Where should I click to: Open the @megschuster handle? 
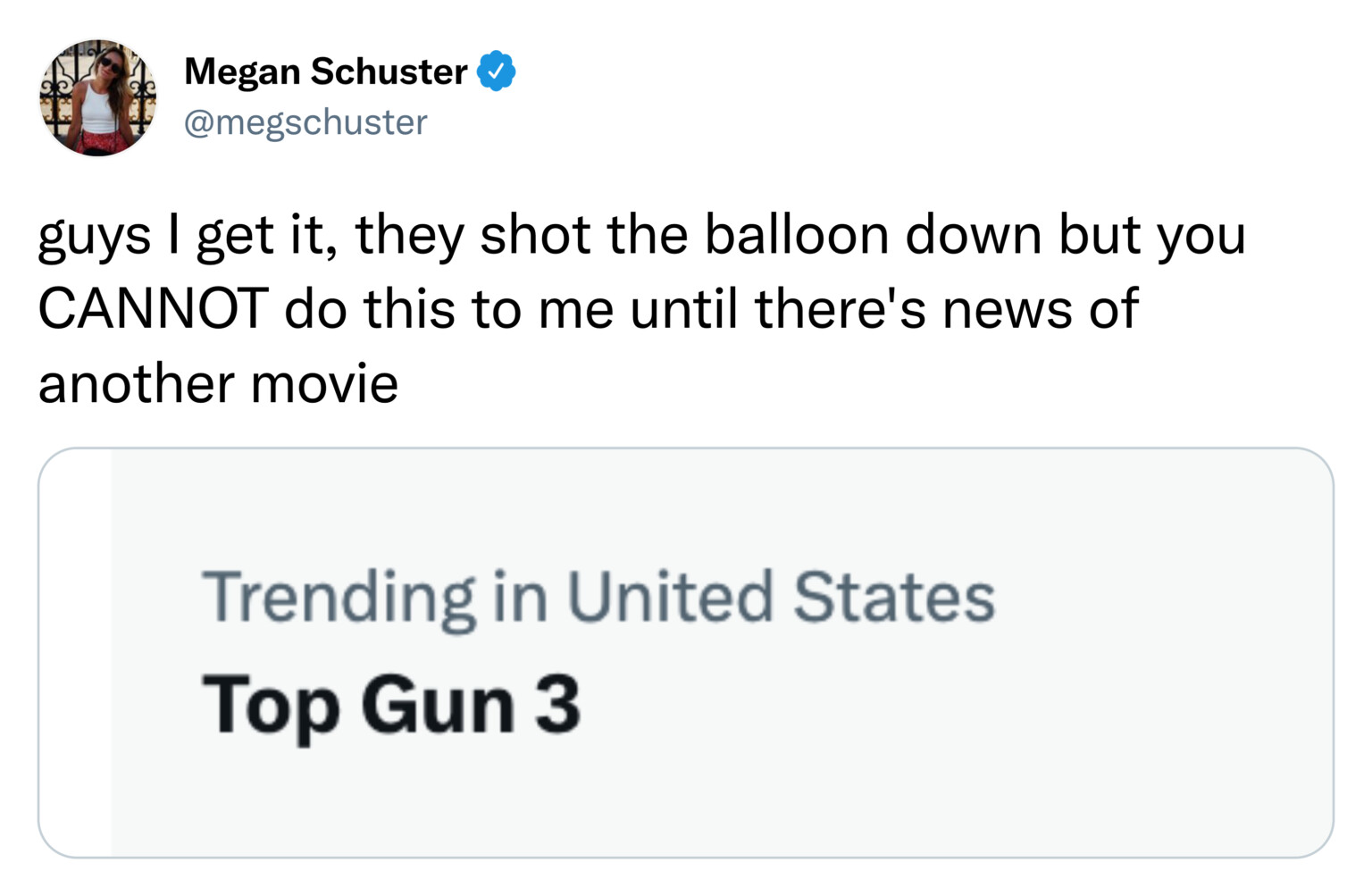coord(305,122)
